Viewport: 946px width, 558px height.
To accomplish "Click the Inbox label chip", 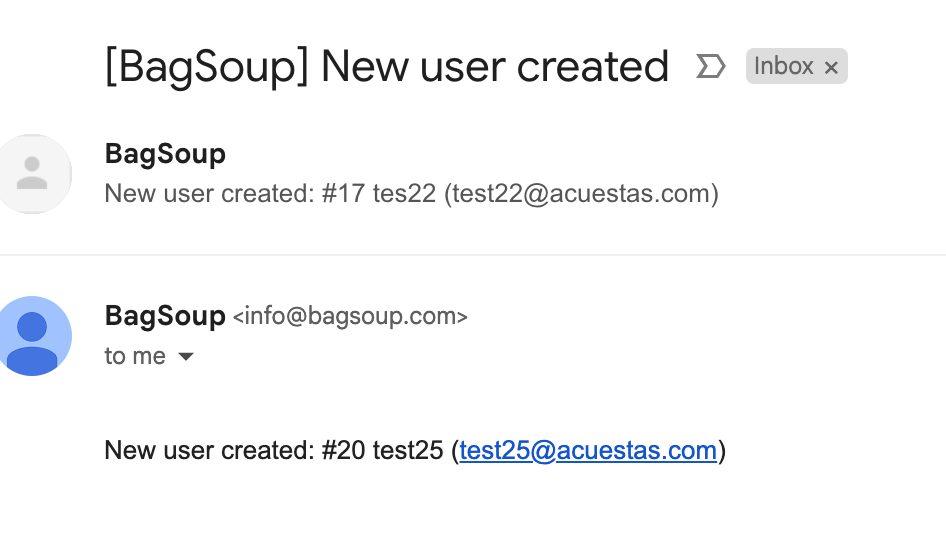I will (x=783, y=66).
